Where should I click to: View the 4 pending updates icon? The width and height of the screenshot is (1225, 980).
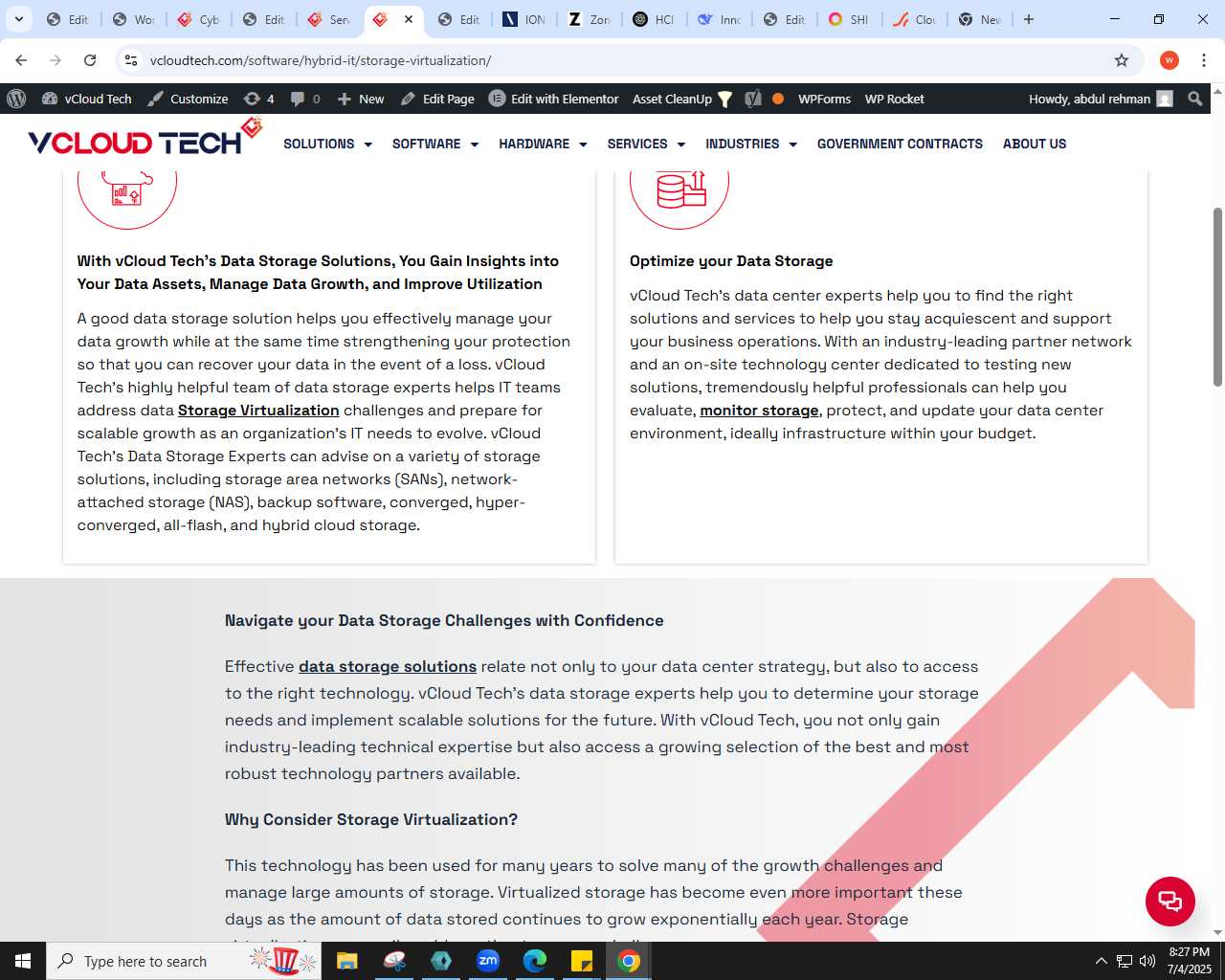pyautogui.click(x=259, y=99)
